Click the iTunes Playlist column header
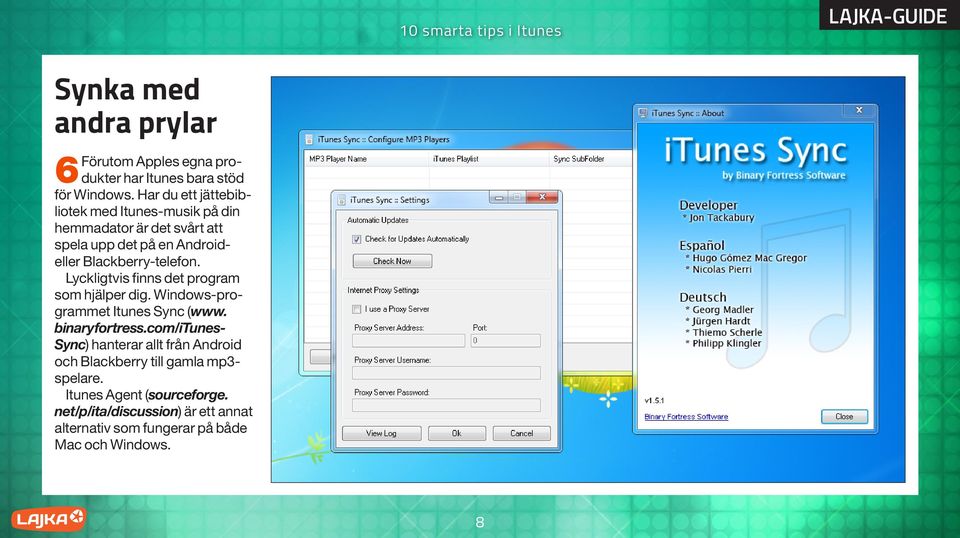 coord(489,159)
